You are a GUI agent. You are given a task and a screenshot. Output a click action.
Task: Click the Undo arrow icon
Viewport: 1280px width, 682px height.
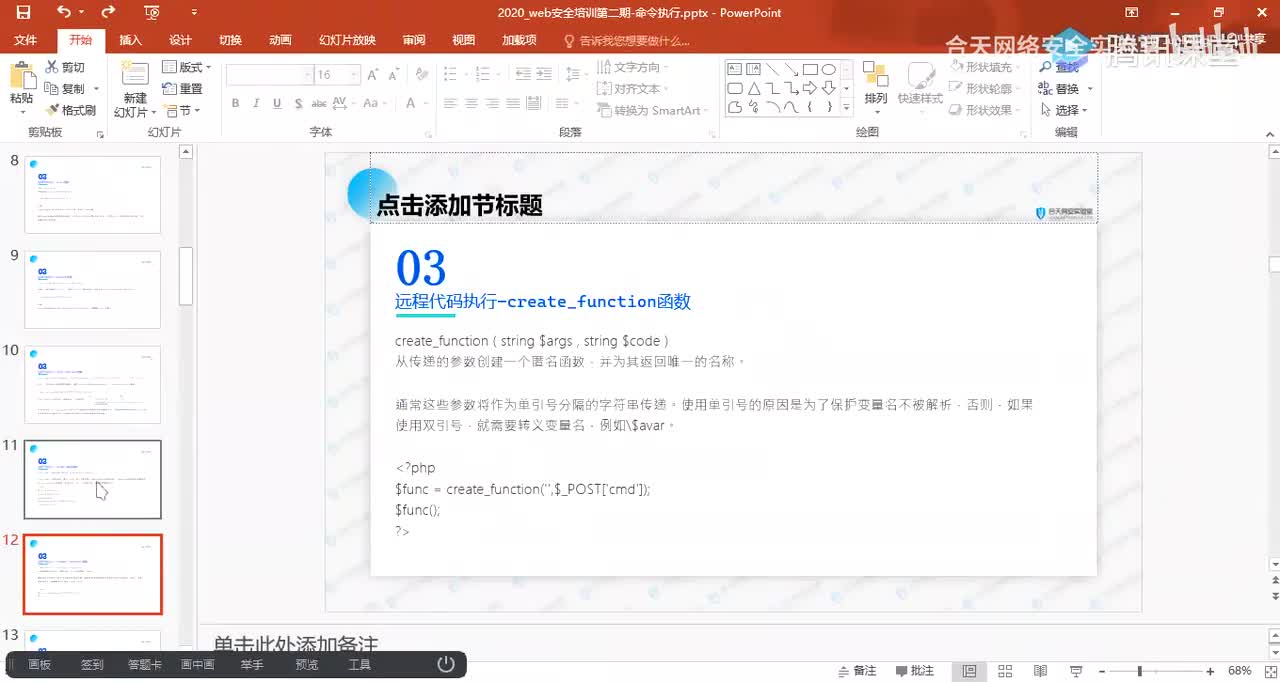point(64,13)
